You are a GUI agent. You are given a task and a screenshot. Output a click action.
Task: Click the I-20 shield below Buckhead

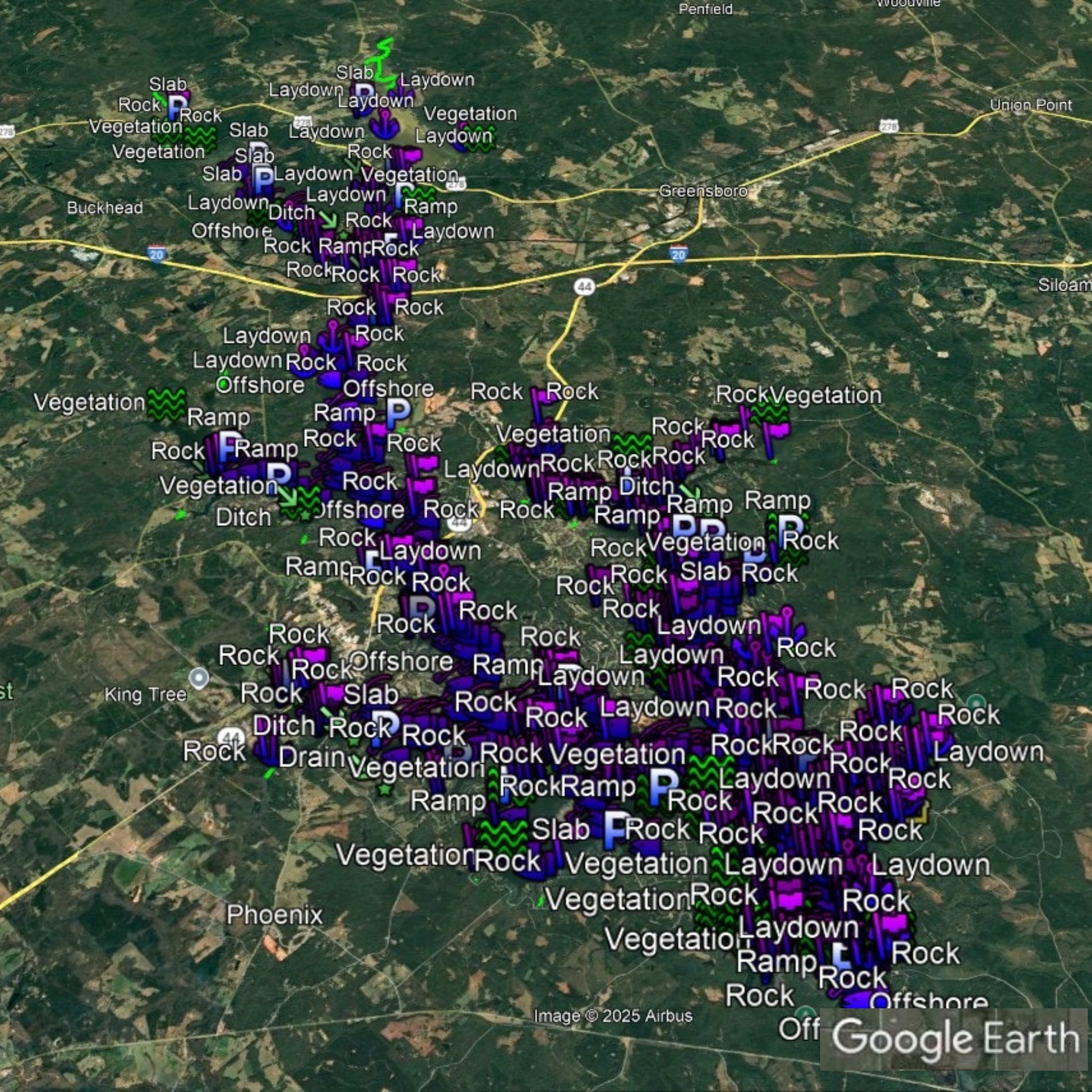(x=157, y=255)
